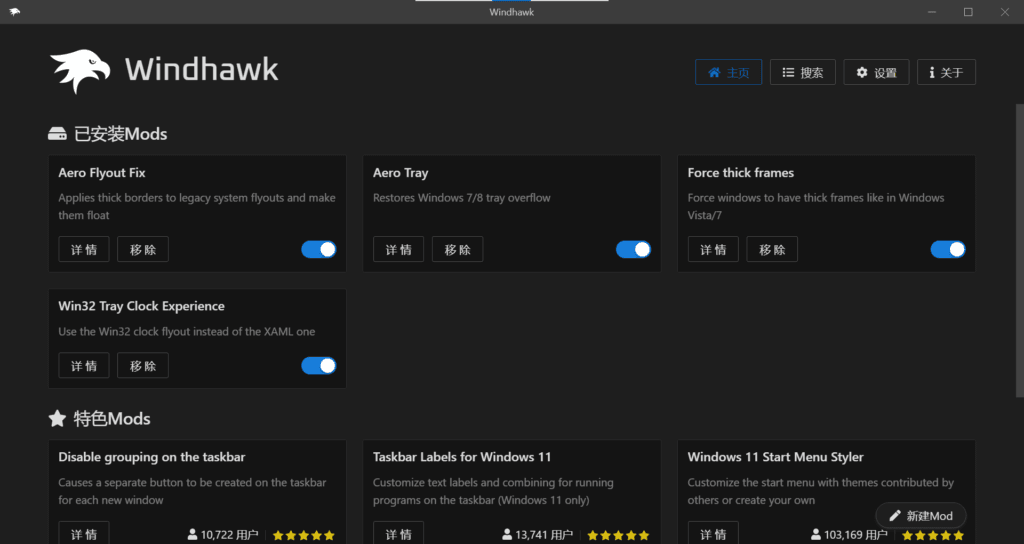The height and width of the screenshot is (544, 1024).
Task: Open the 设置 settings page
Action: pyautogui.click(x=876, y=72)
